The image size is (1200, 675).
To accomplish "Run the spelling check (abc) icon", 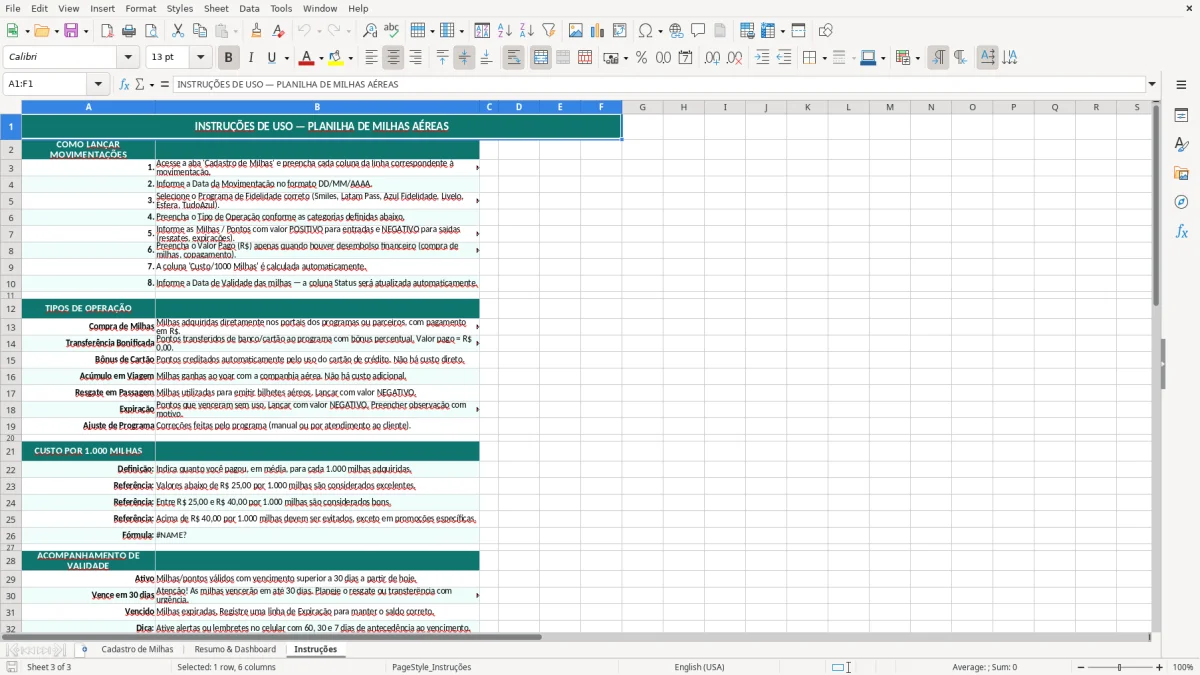I will (x=392, y=31).
